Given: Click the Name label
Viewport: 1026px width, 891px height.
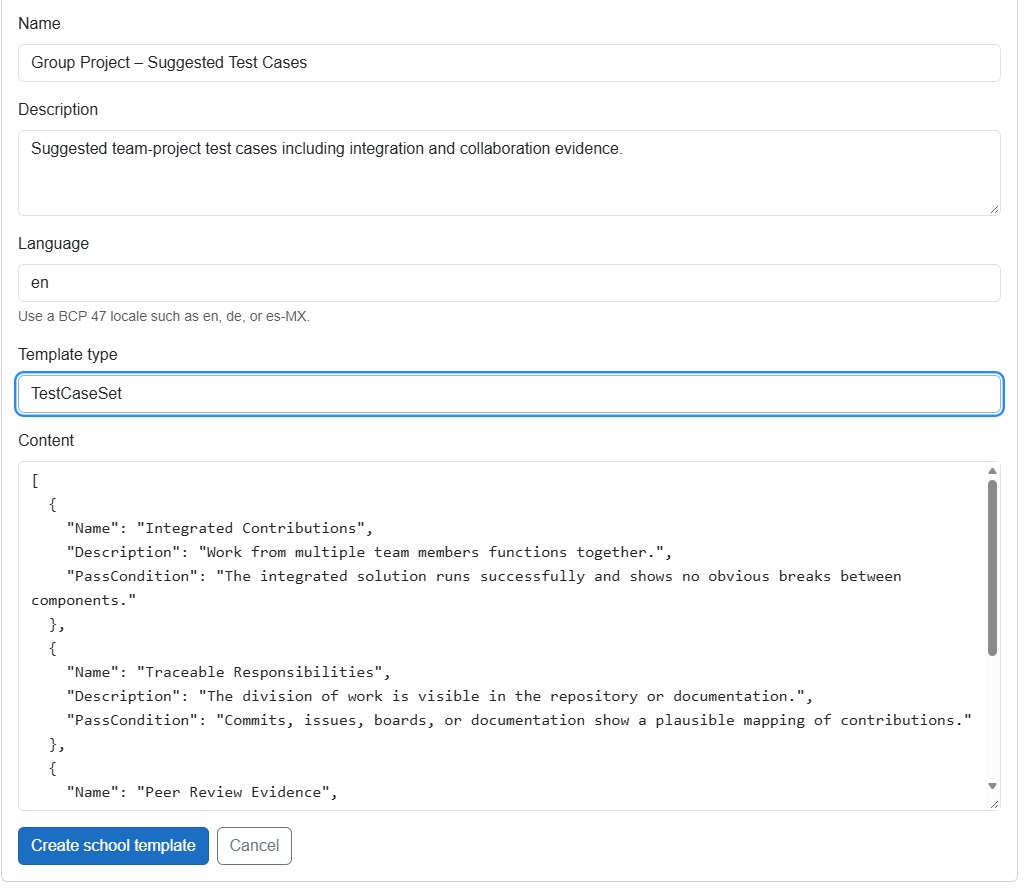Looking at the screenshot, I should 39,24.
